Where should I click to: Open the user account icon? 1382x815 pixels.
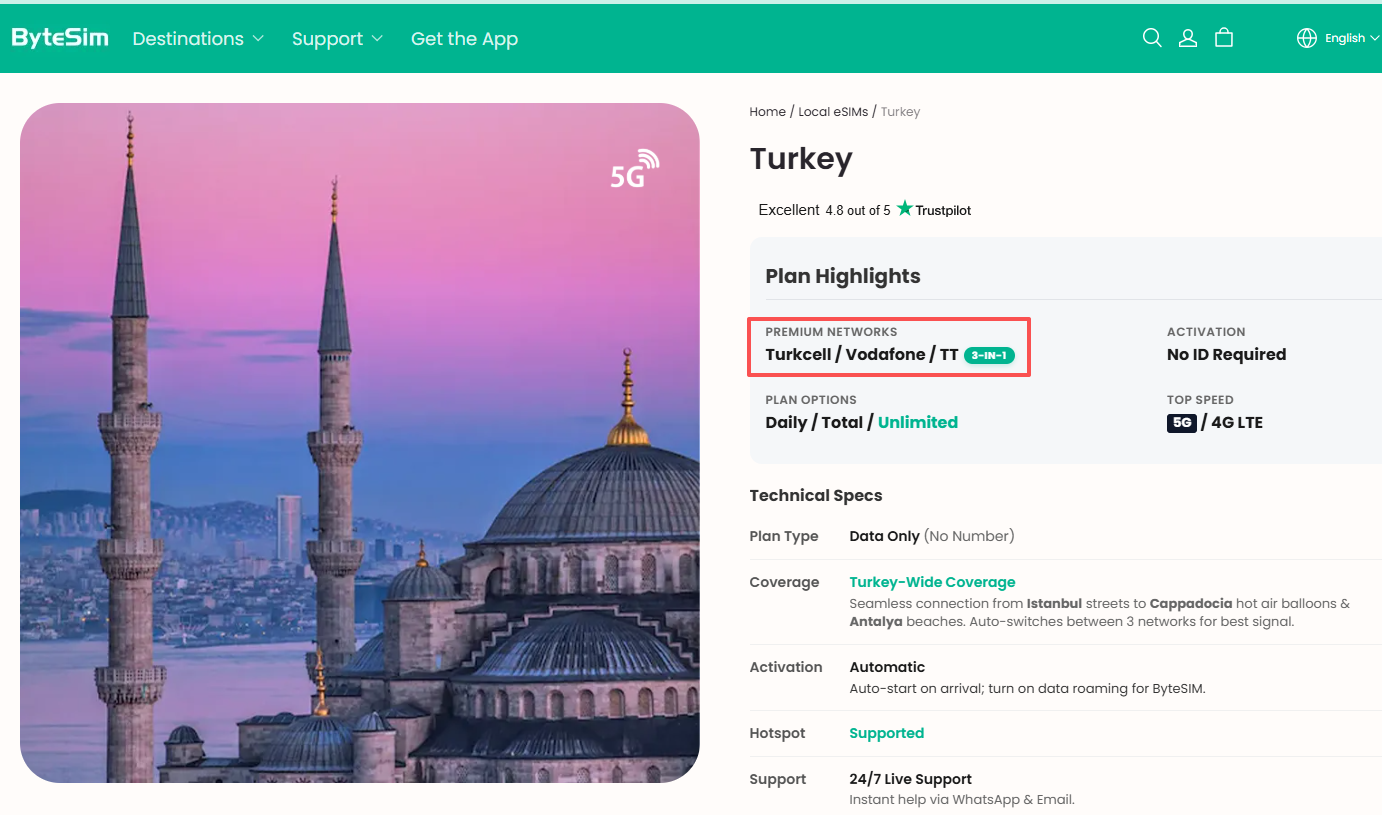1188,38
